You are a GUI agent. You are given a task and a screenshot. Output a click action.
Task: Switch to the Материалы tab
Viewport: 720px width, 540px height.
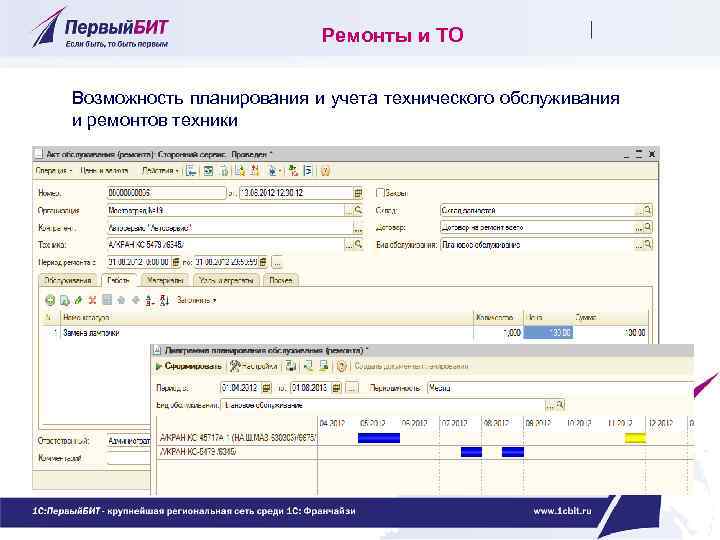pyautogui.click(x=165, y=280)
